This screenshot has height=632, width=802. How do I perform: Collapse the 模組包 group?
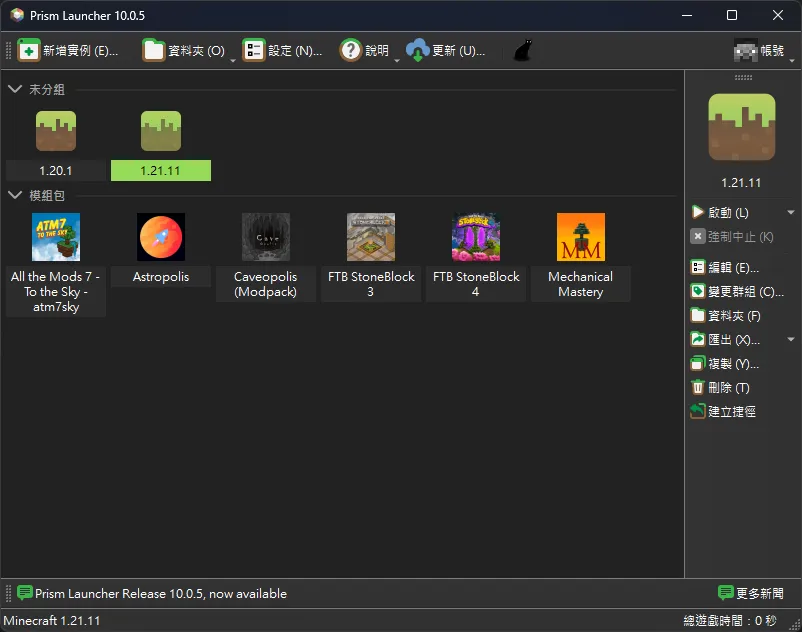(x=15, y=195)
